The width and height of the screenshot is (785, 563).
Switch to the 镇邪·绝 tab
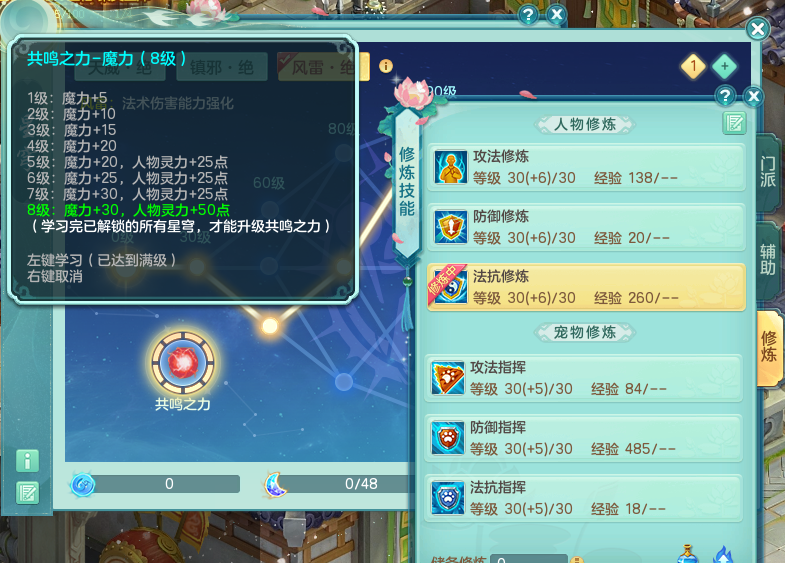[222, 67]
